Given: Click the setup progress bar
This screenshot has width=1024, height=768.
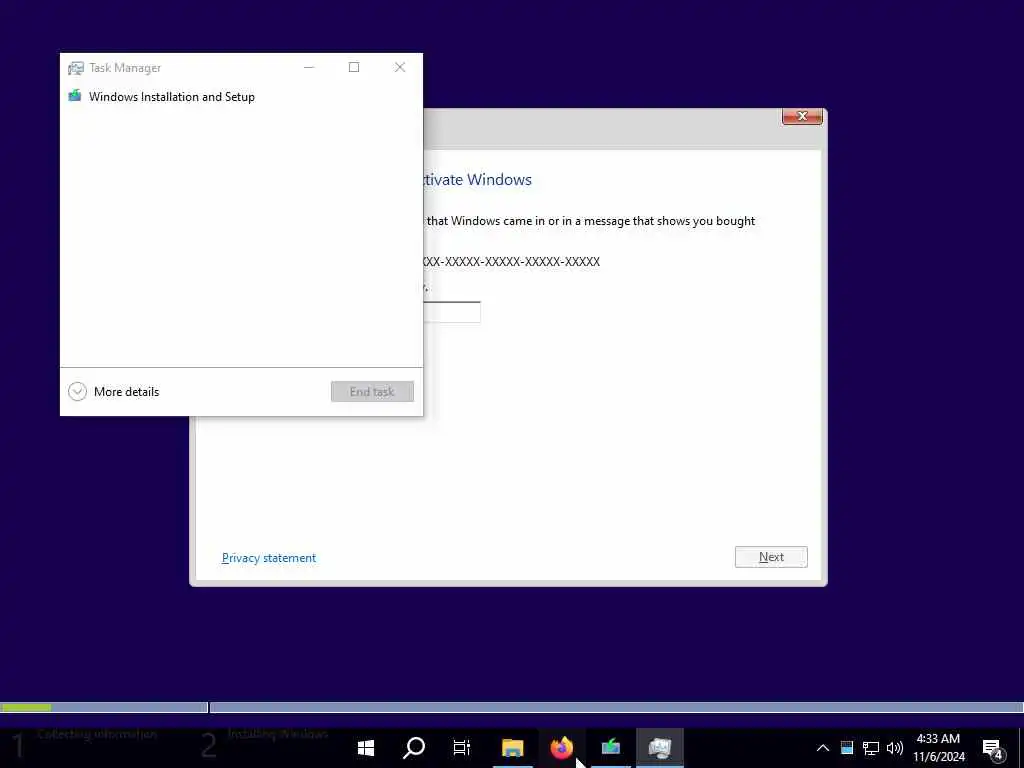Looking at the screenshot, I should (512, 707).
